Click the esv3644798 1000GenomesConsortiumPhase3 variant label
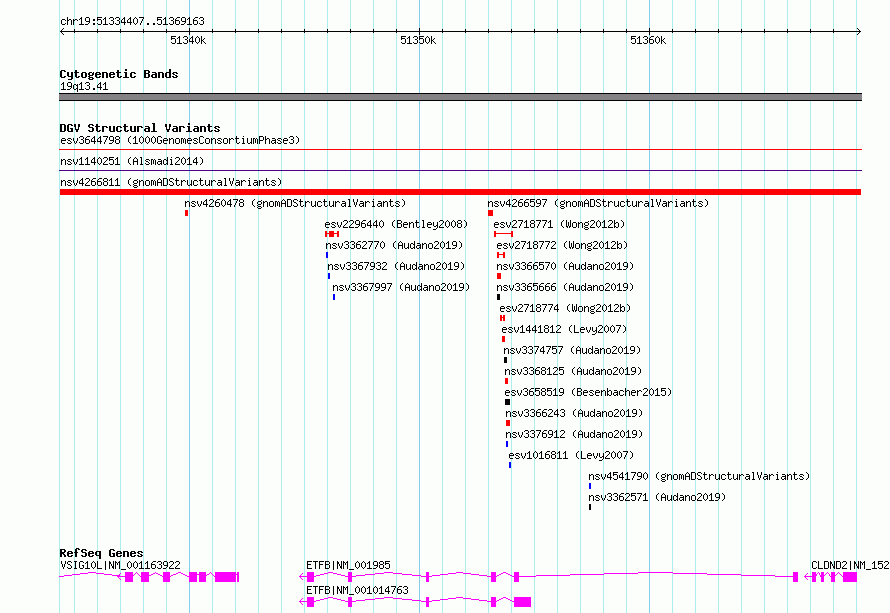The image size is (890, 613). click(180, 140)
